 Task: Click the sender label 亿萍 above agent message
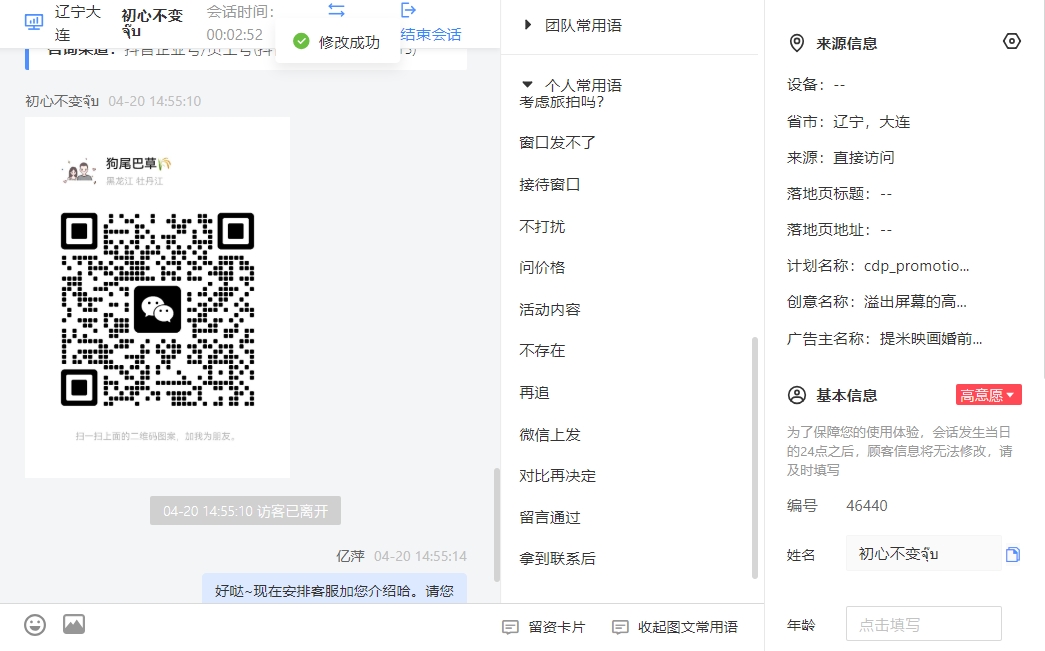pos(351,556)
